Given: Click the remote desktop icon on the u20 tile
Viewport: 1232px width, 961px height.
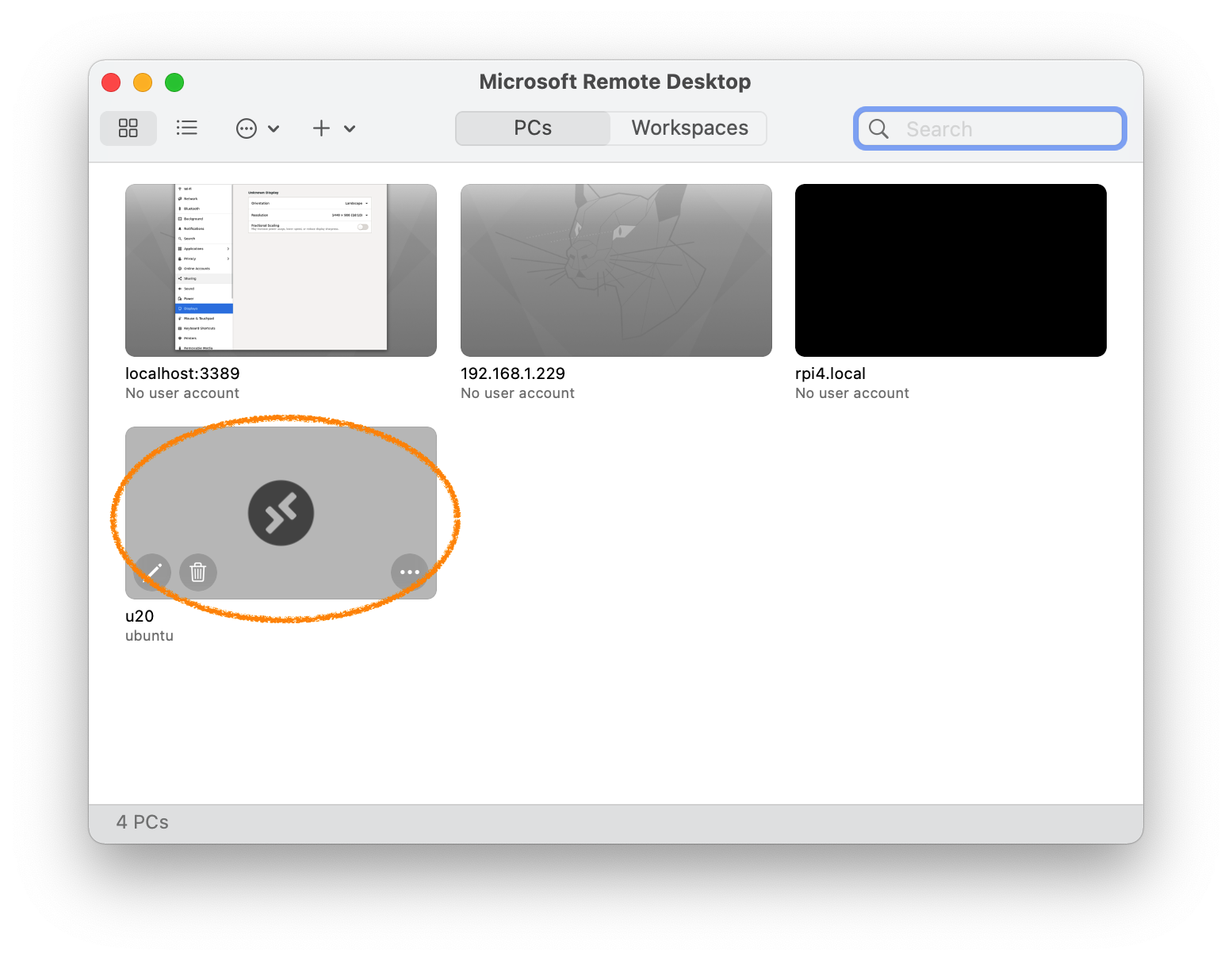Looking at the screenshot, I should pyautogui.click(x=281, y=513).
